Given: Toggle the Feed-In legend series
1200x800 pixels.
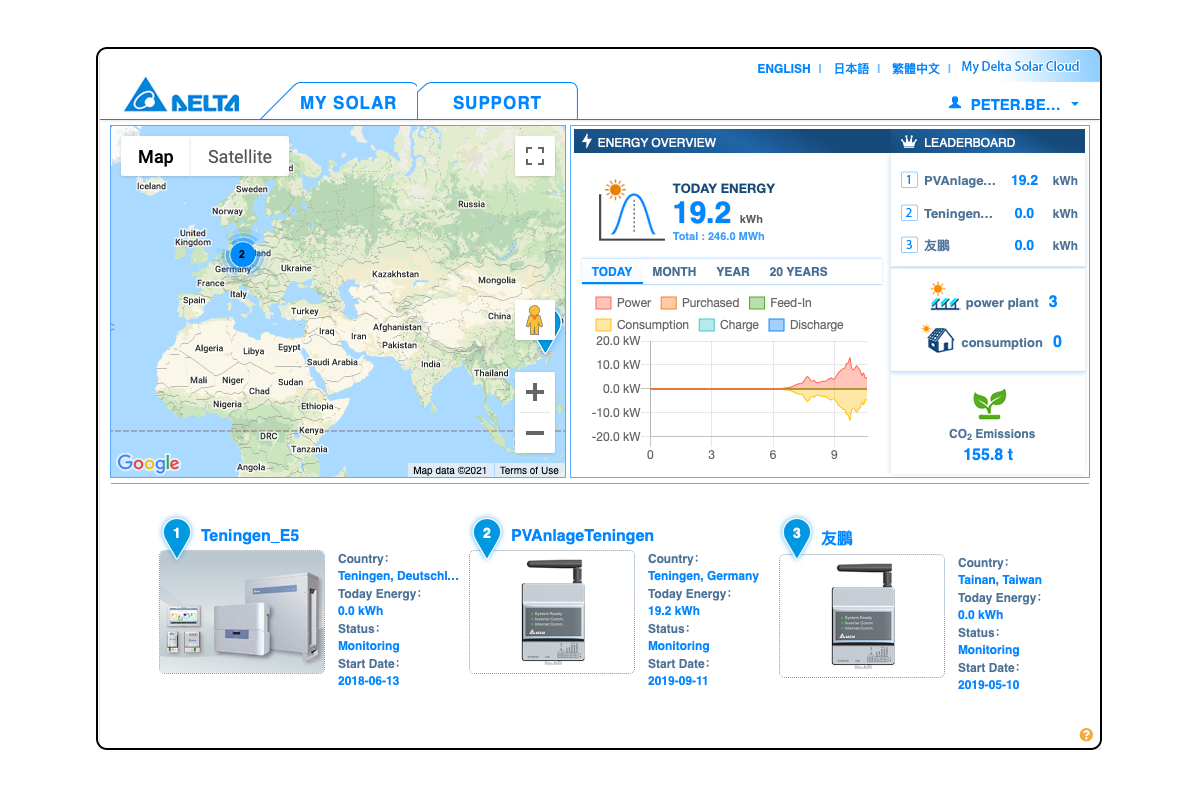Looking at the screenshot, I should [x=780, y=303].
